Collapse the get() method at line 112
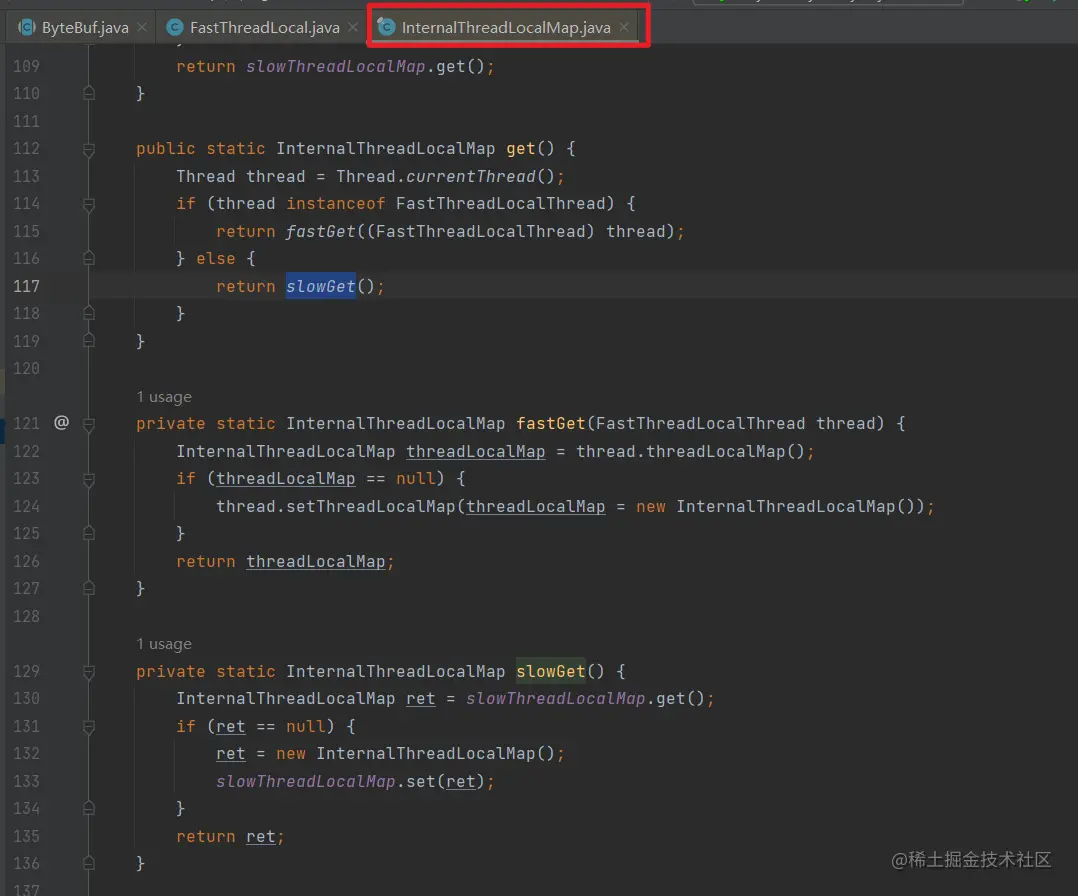The width and height of the screenshot is (1078, 896). 89,149
